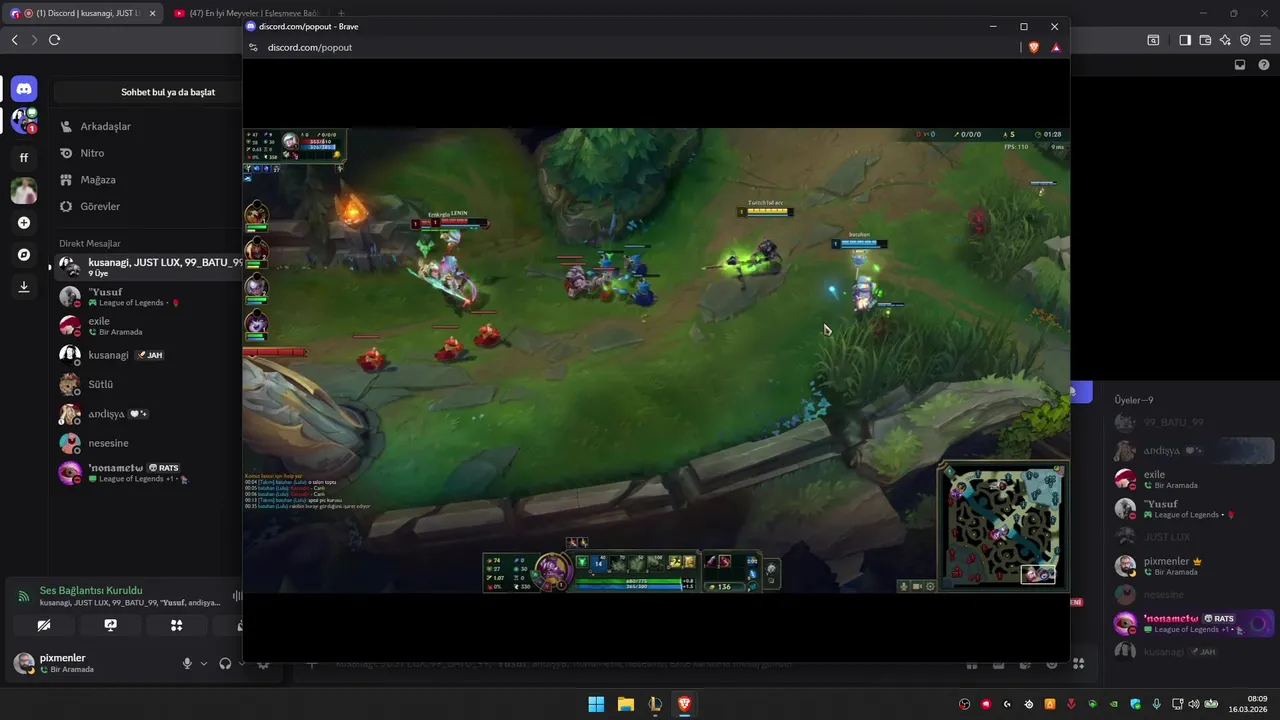Mute microphone next to pixmenler
Screen dimensions: 1280x720
187,663
